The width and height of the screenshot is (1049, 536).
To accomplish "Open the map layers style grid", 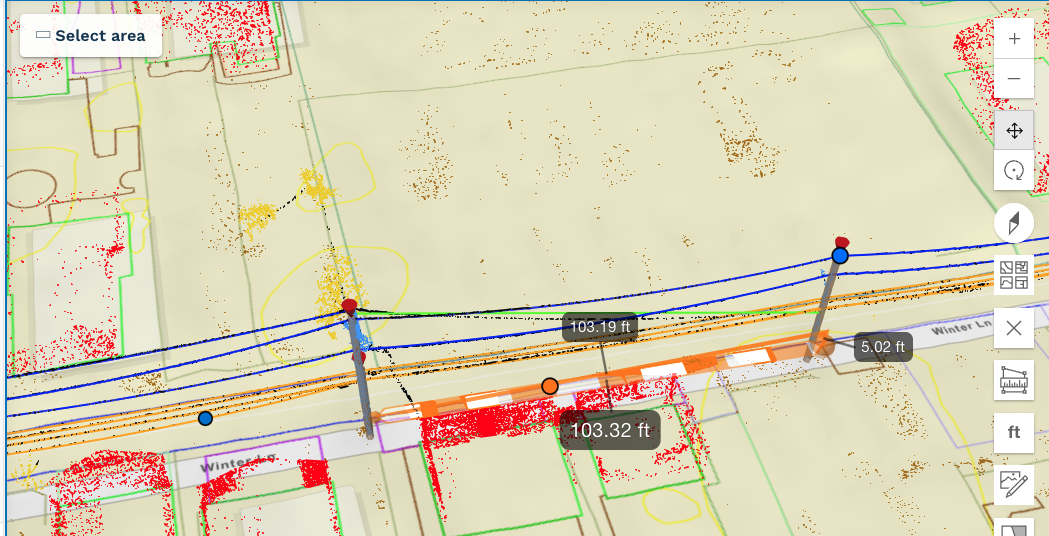I will click(1014, 275).
